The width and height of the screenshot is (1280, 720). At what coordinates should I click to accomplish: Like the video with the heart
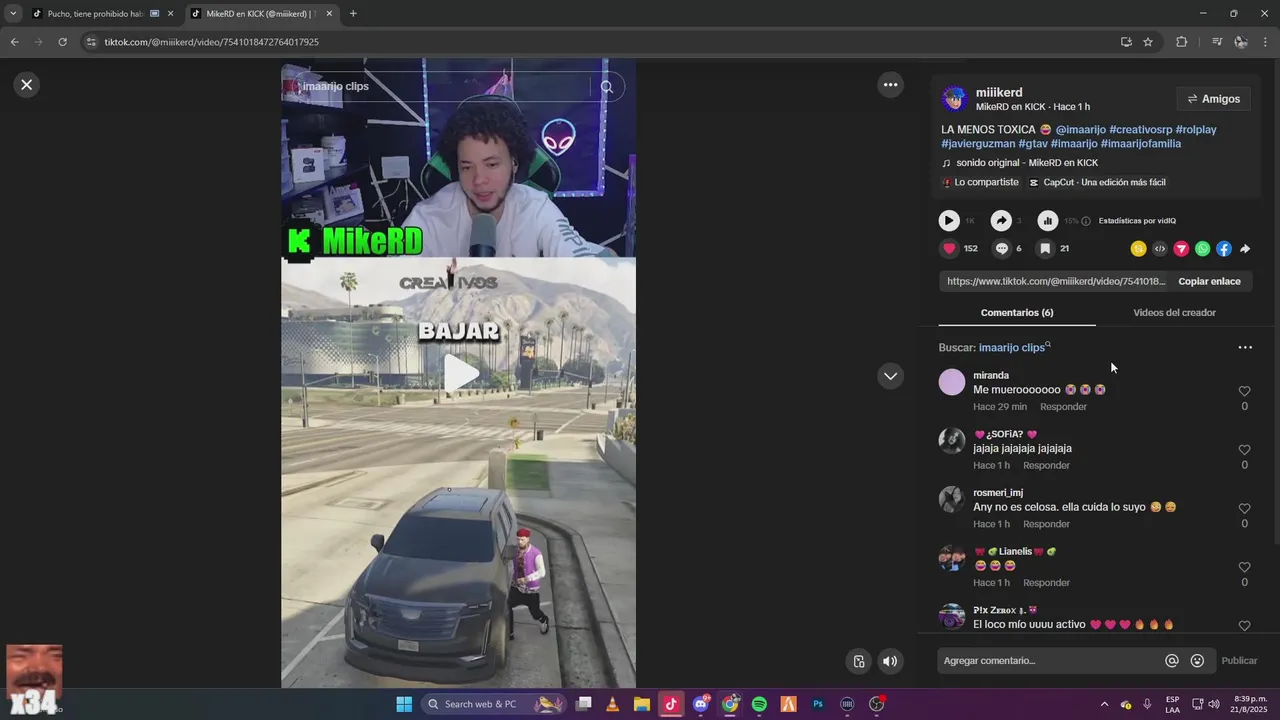click(x=949, y=249)
